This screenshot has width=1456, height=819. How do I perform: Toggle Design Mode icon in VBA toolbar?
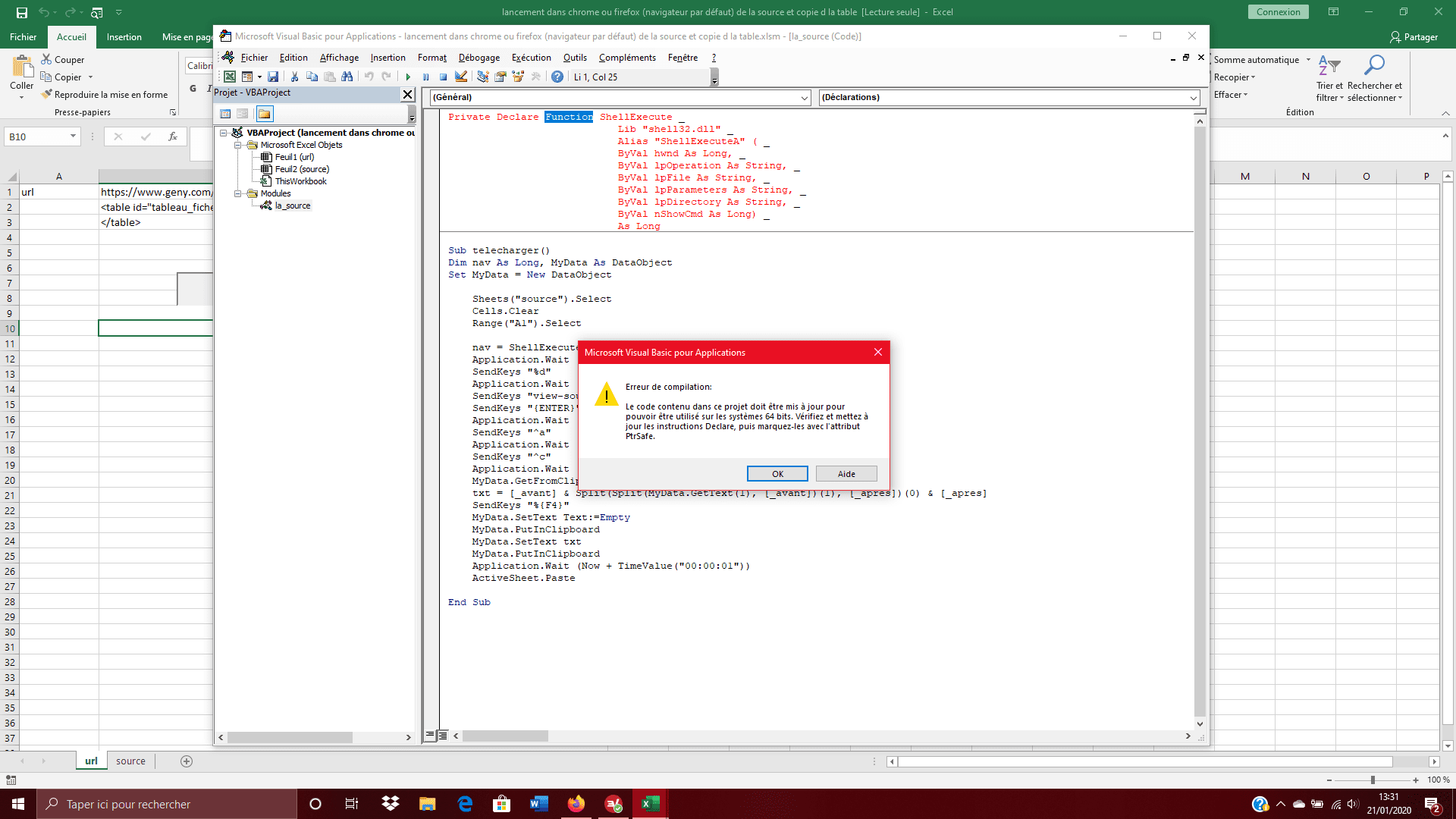[x=461, y=77]
